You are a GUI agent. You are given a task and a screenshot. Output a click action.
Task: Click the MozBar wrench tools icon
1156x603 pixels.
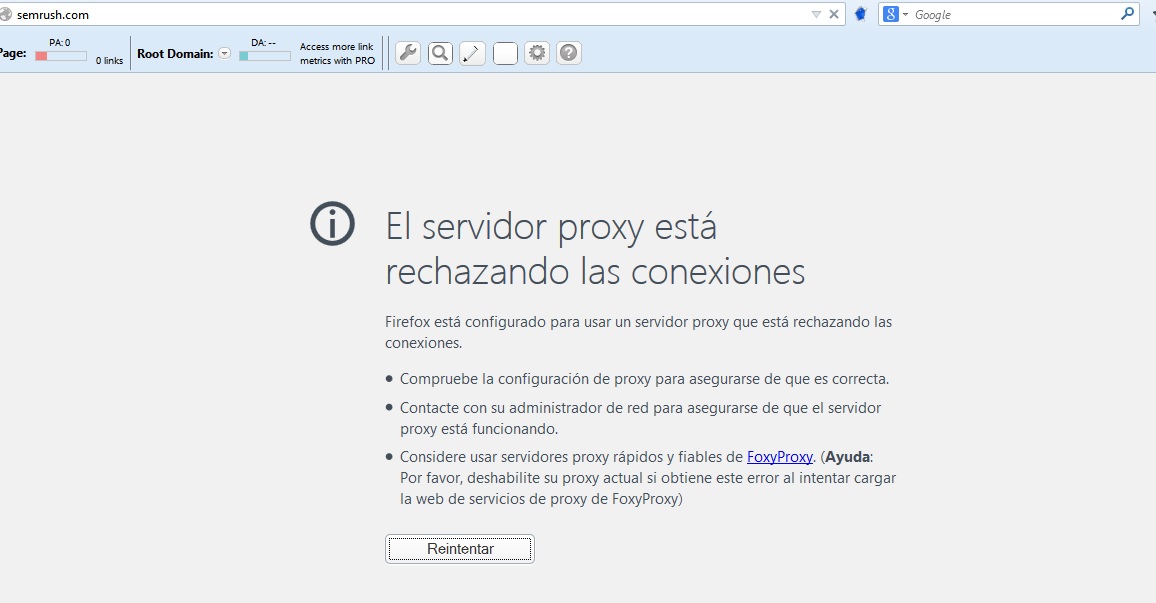(408, 53)
